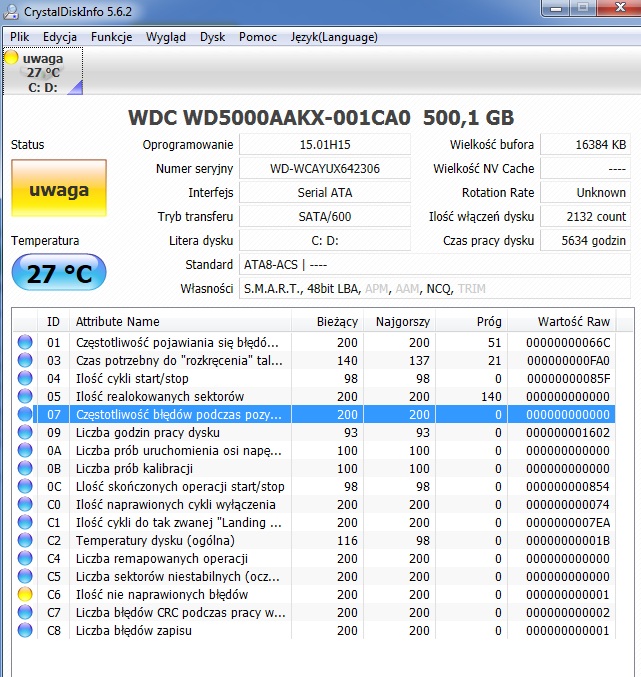Image resolution: width=641 pixels, height=677 pixels.
Task: Click the blue status icon for attribute 03
Action: pyautogui.click(x=25, y=361)
